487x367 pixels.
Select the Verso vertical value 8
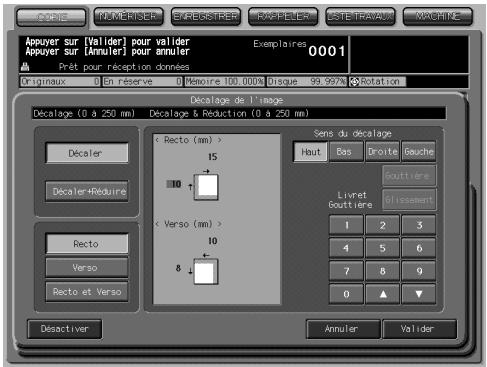178,268
